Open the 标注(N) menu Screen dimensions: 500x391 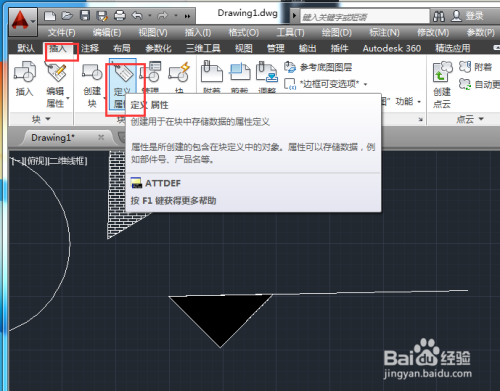click(x=384, y=33)
